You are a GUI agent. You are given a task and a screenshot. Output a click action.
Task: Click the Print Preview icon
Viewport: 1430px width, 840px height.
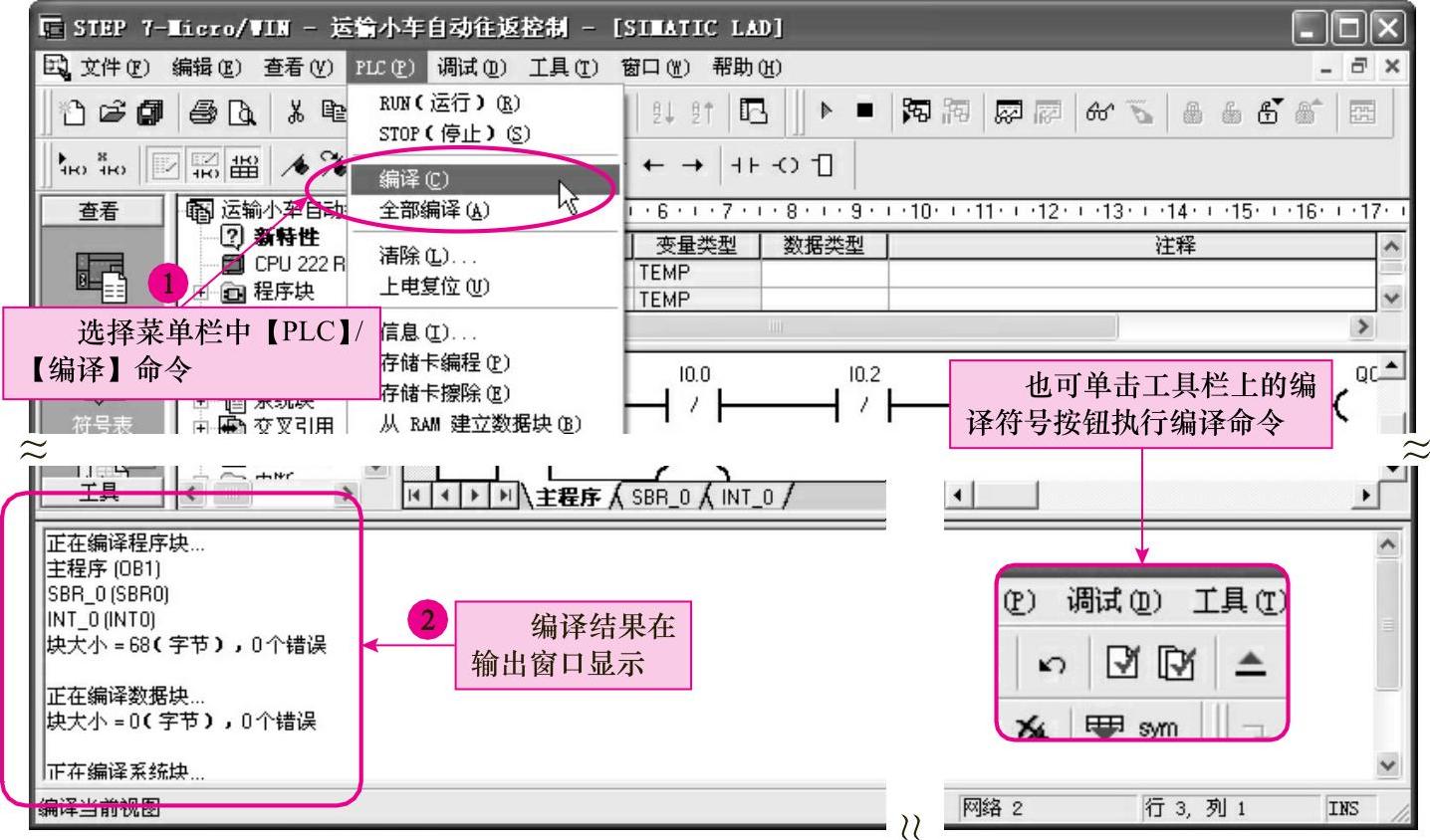244,112
